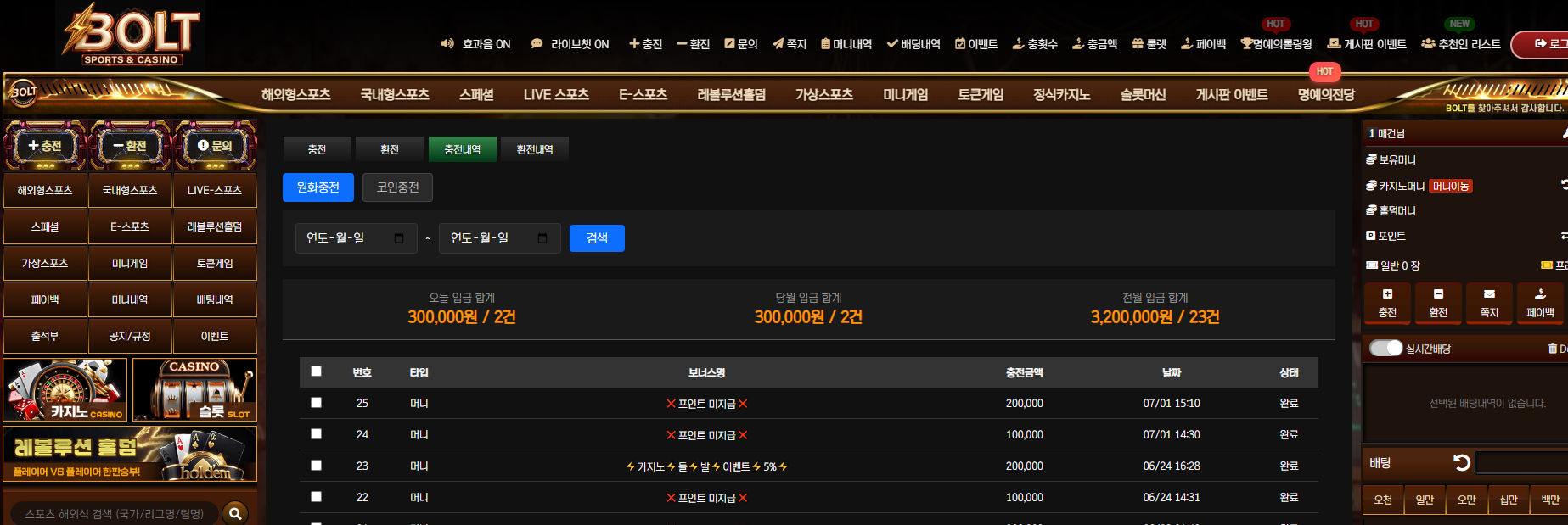Click the BOLT Sports & Casino logo
The height and width of the screenshot is (525, 1568).
coord(131,35)
